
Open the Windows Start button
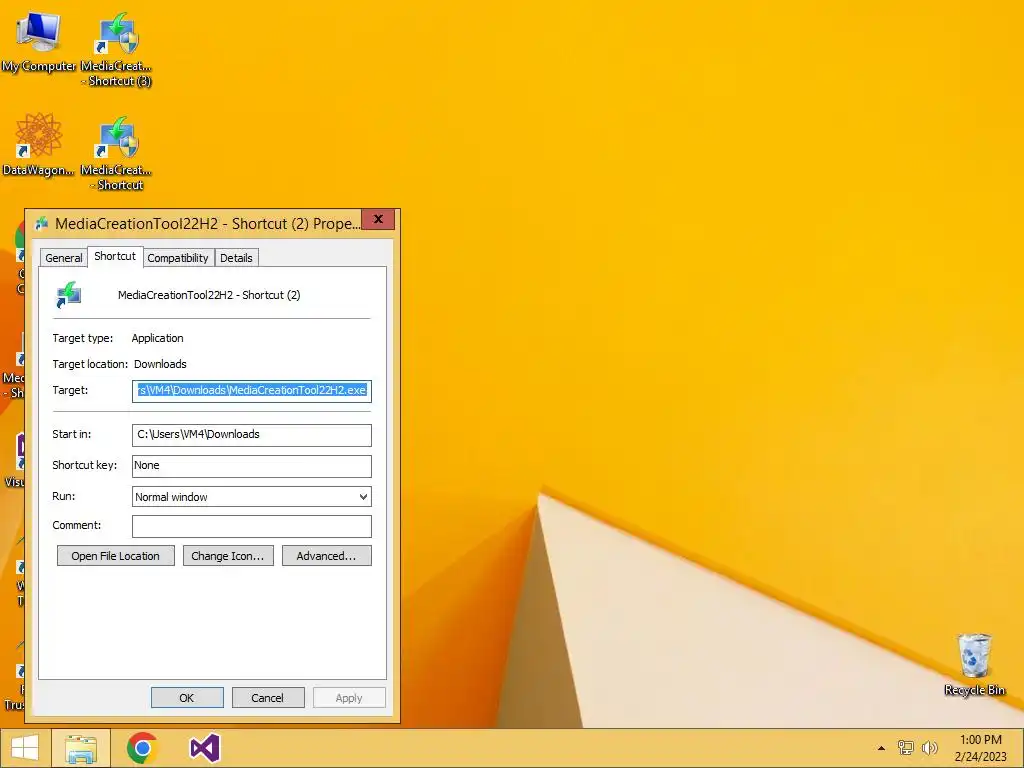(25, 748)
